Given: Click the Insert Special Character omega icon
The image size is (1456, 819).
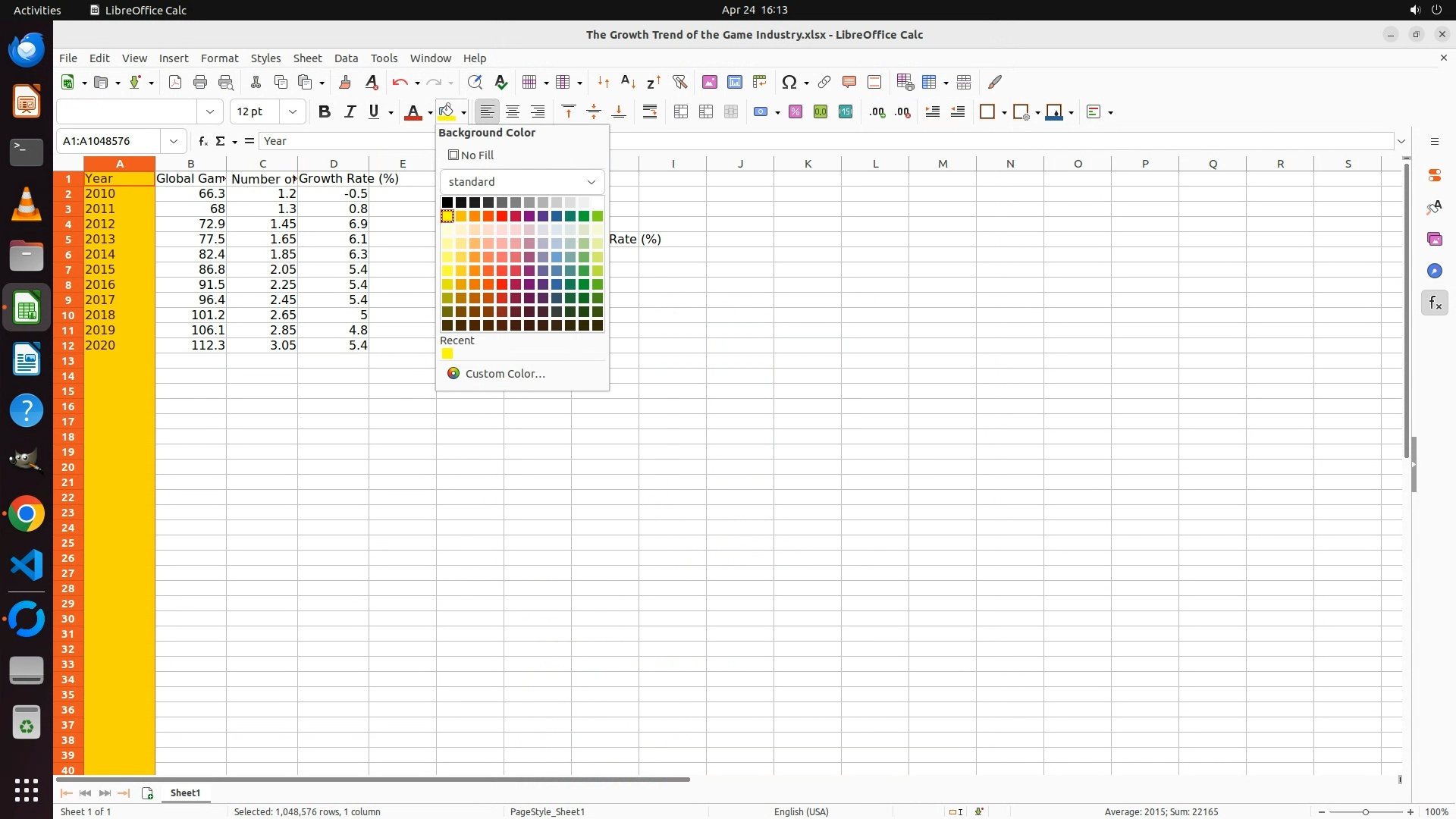Looking at the screenshot, I should click(x=789, y=82).
